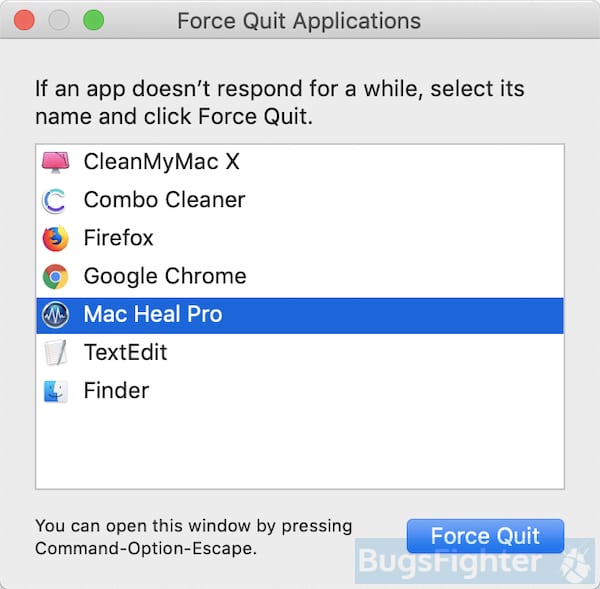Choose the TextEdit name in the list
Screen dimensions: 600x589
[125, 352]
